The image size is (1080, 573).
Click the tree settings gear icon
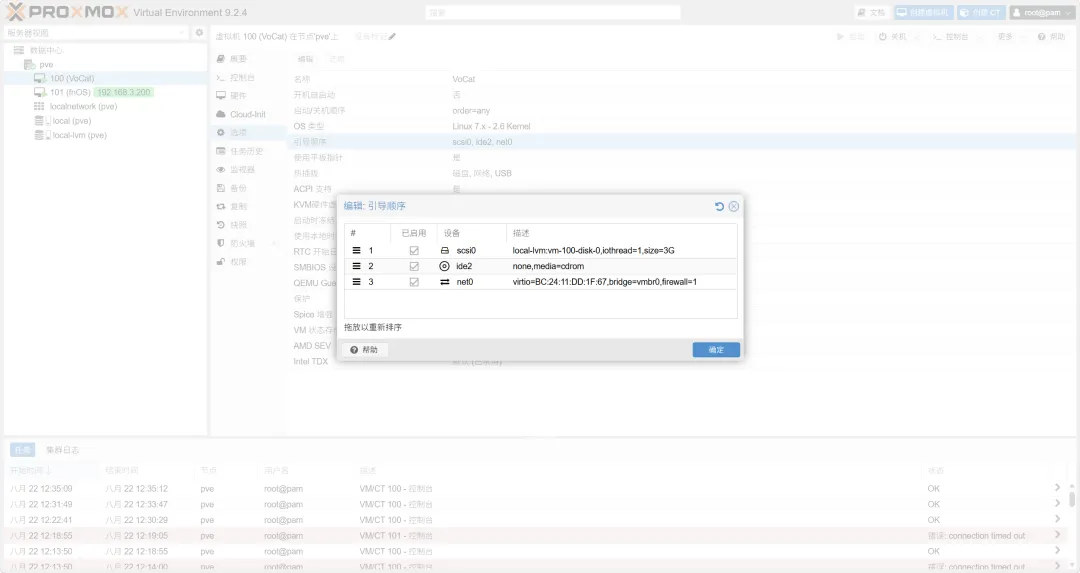pos(199,32)
